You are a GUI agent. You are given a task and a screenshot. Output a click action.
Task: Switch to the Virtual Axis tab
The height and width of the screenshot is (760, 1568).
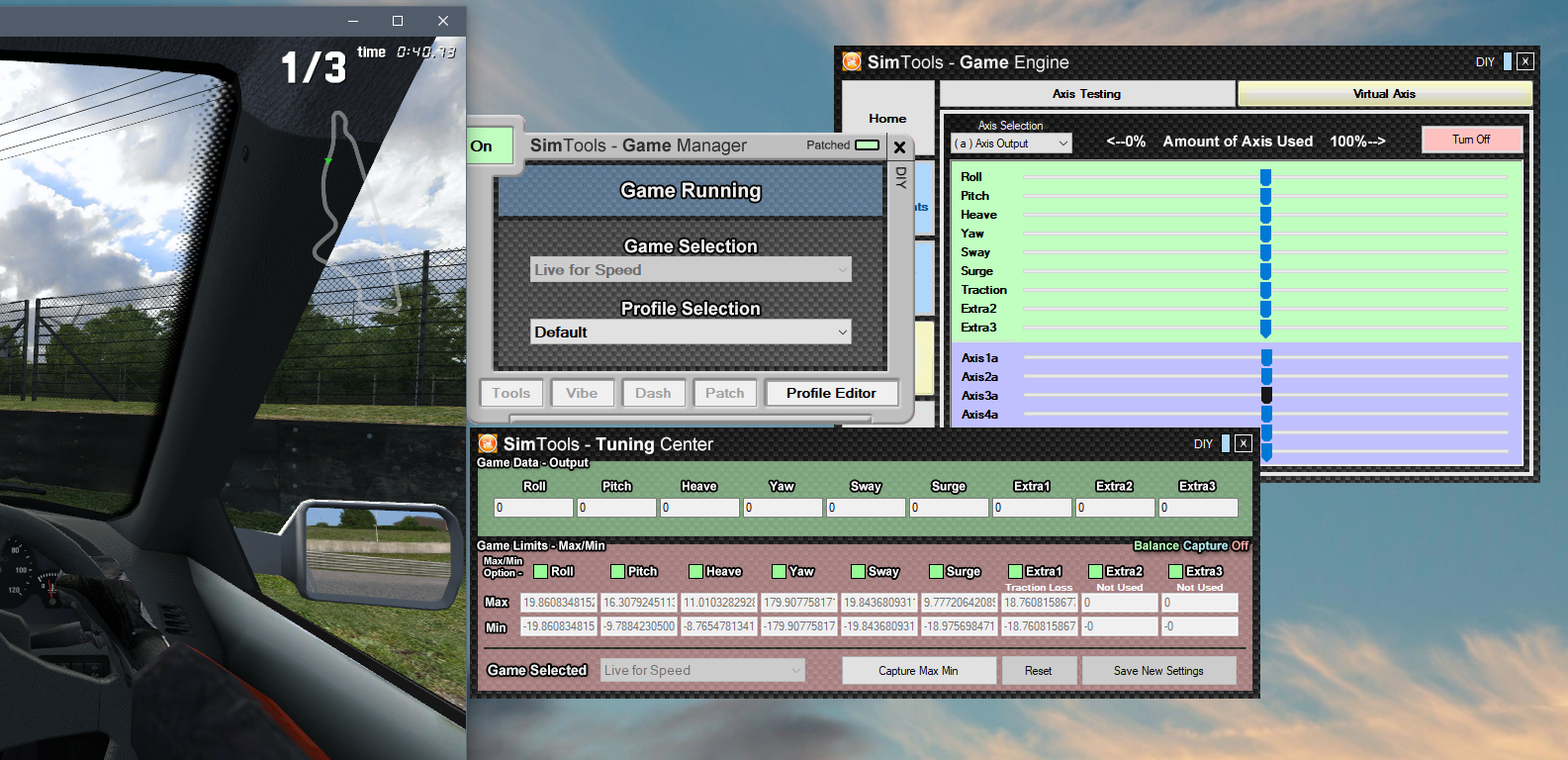pyautogui.click(x=1384, y=94)
